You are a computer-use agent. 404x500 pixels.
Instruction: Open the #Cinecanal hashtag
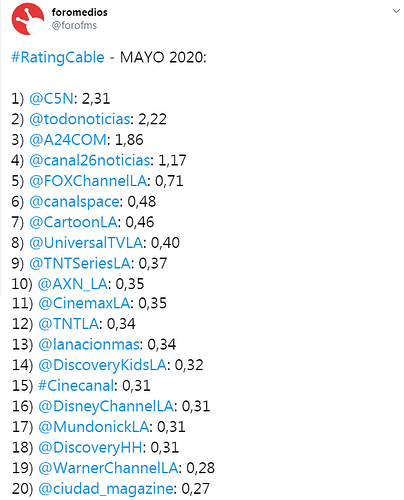(76, 386)
